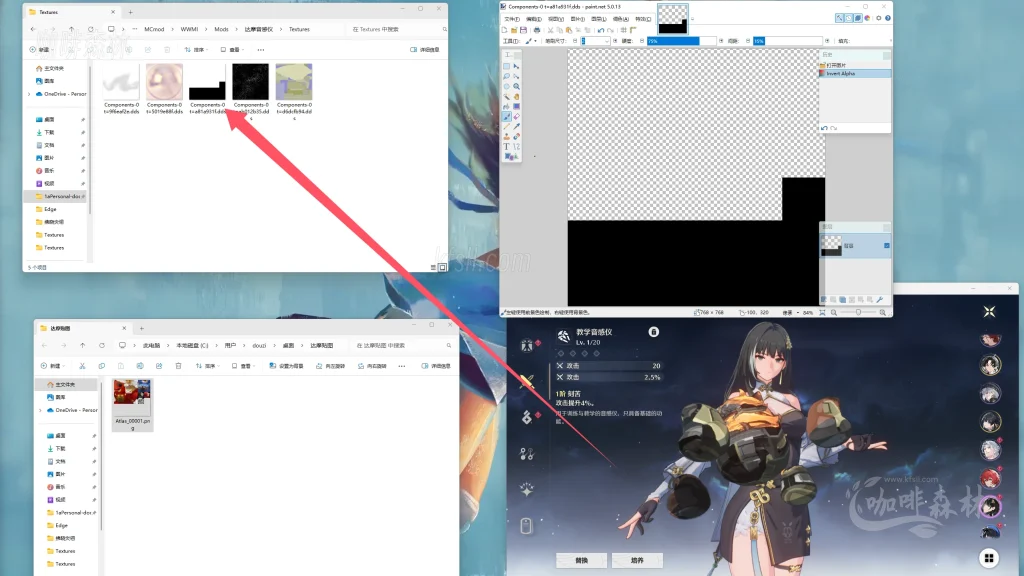
Task: Click the left bottom button in game window
Action: tap(581, 560)
